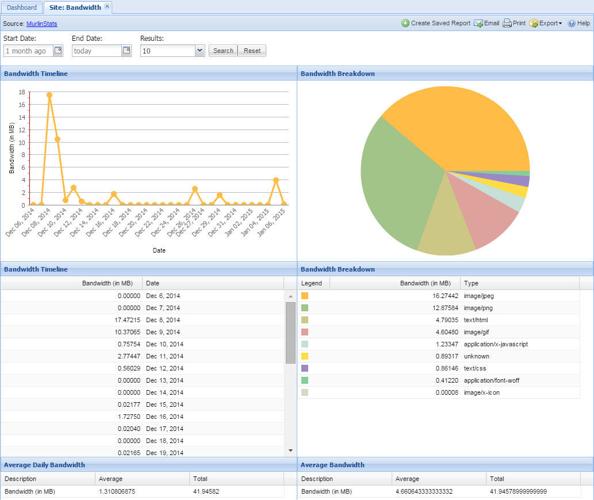This screenshot has width=594, height=500.
Task: Click the unknown type row
Action: click(439, 356)
